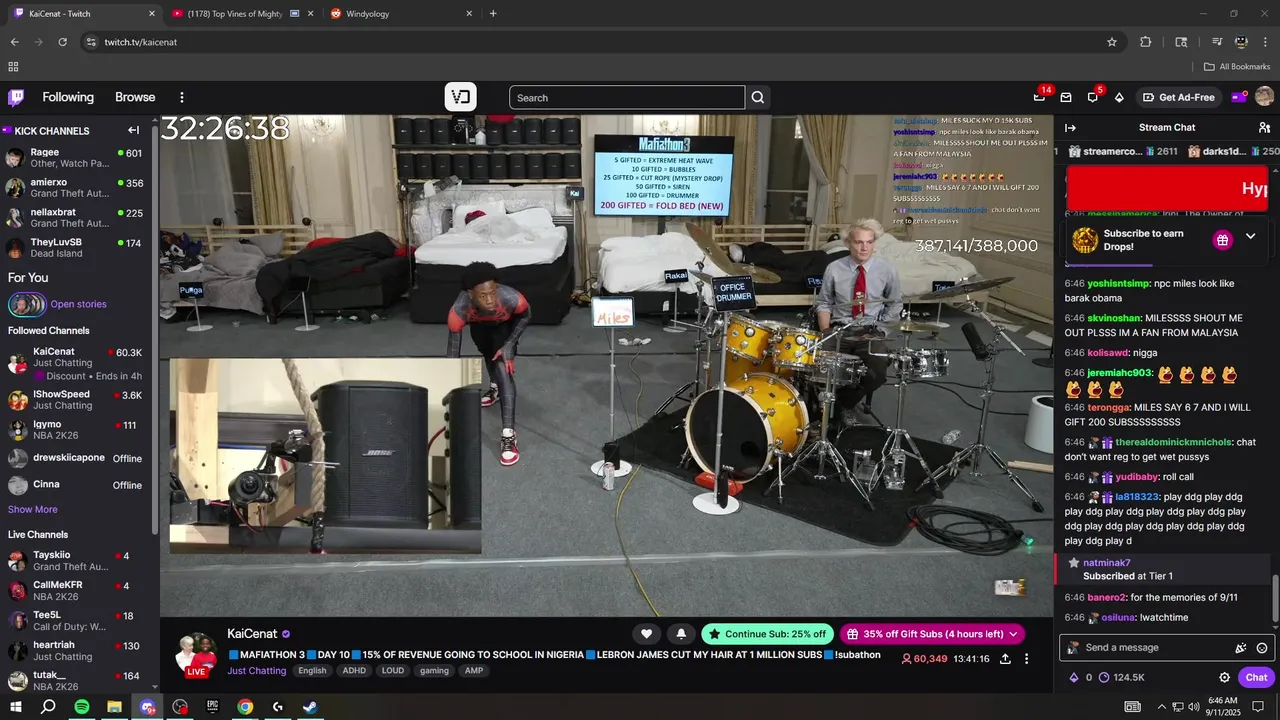1280x720 pixels.
Task: Open Windows Start menu
Action: (x=16, y=706)
